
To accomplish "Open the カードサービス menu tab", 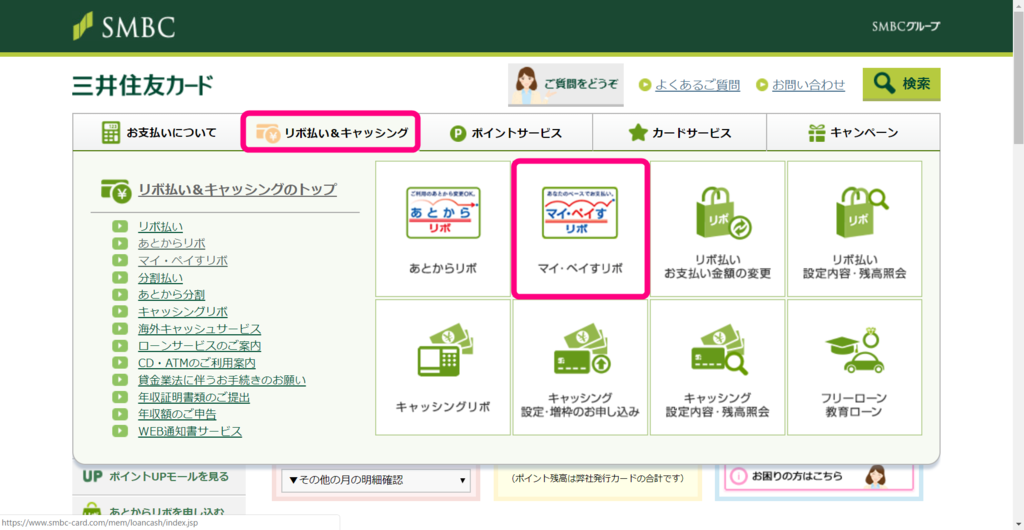I will point(679,133).
